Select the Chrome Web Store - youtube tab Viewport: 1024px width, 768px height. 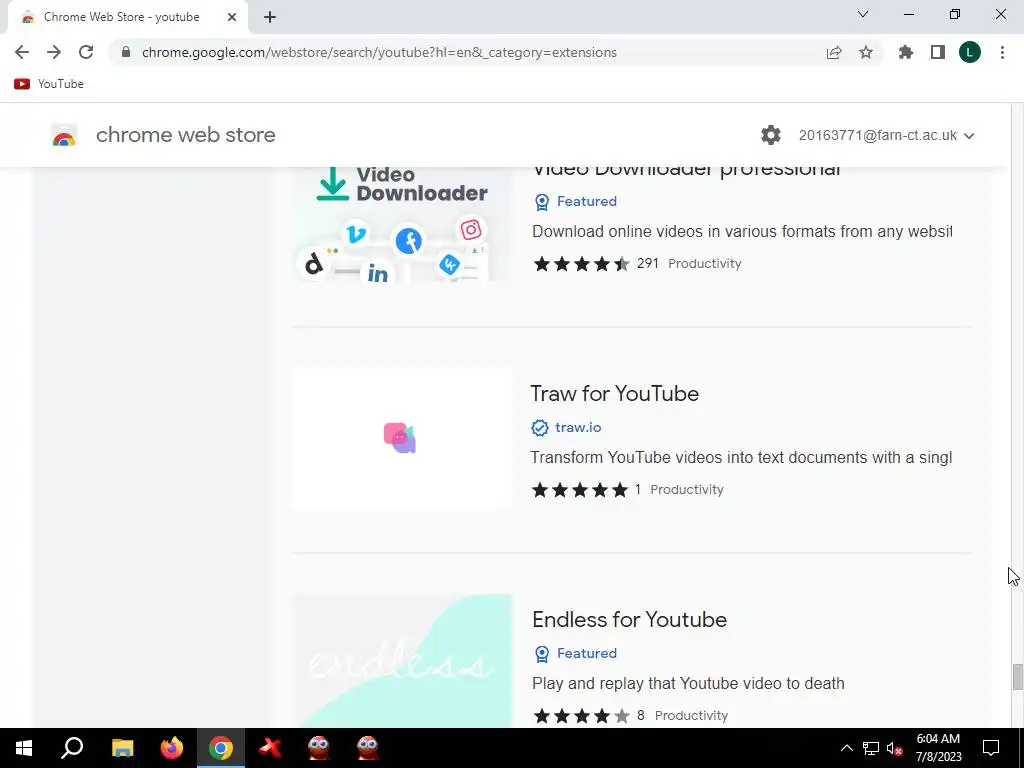[x=127, y=17]
